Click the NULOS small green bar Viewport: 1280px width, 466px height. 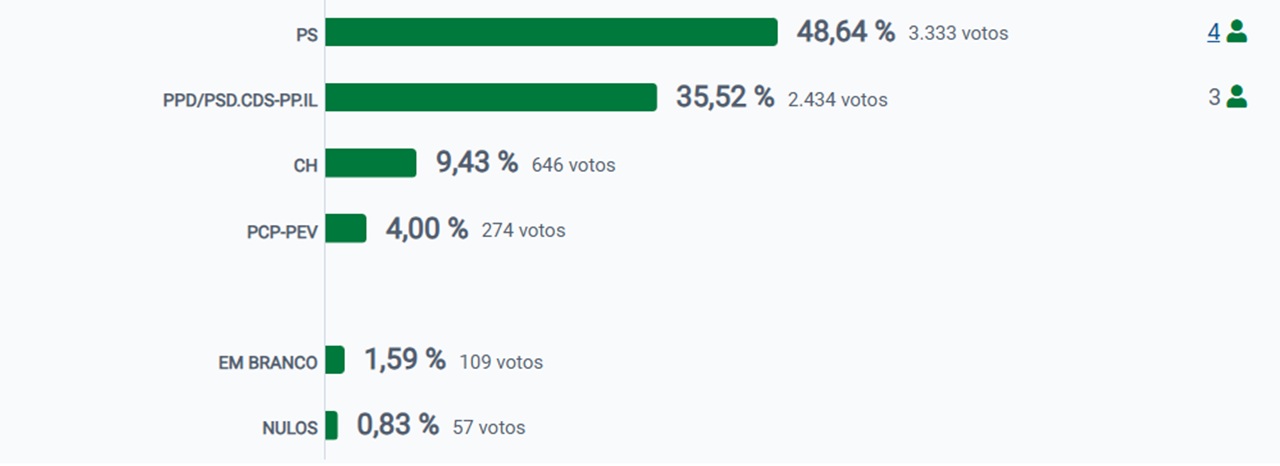coord(331,425)
